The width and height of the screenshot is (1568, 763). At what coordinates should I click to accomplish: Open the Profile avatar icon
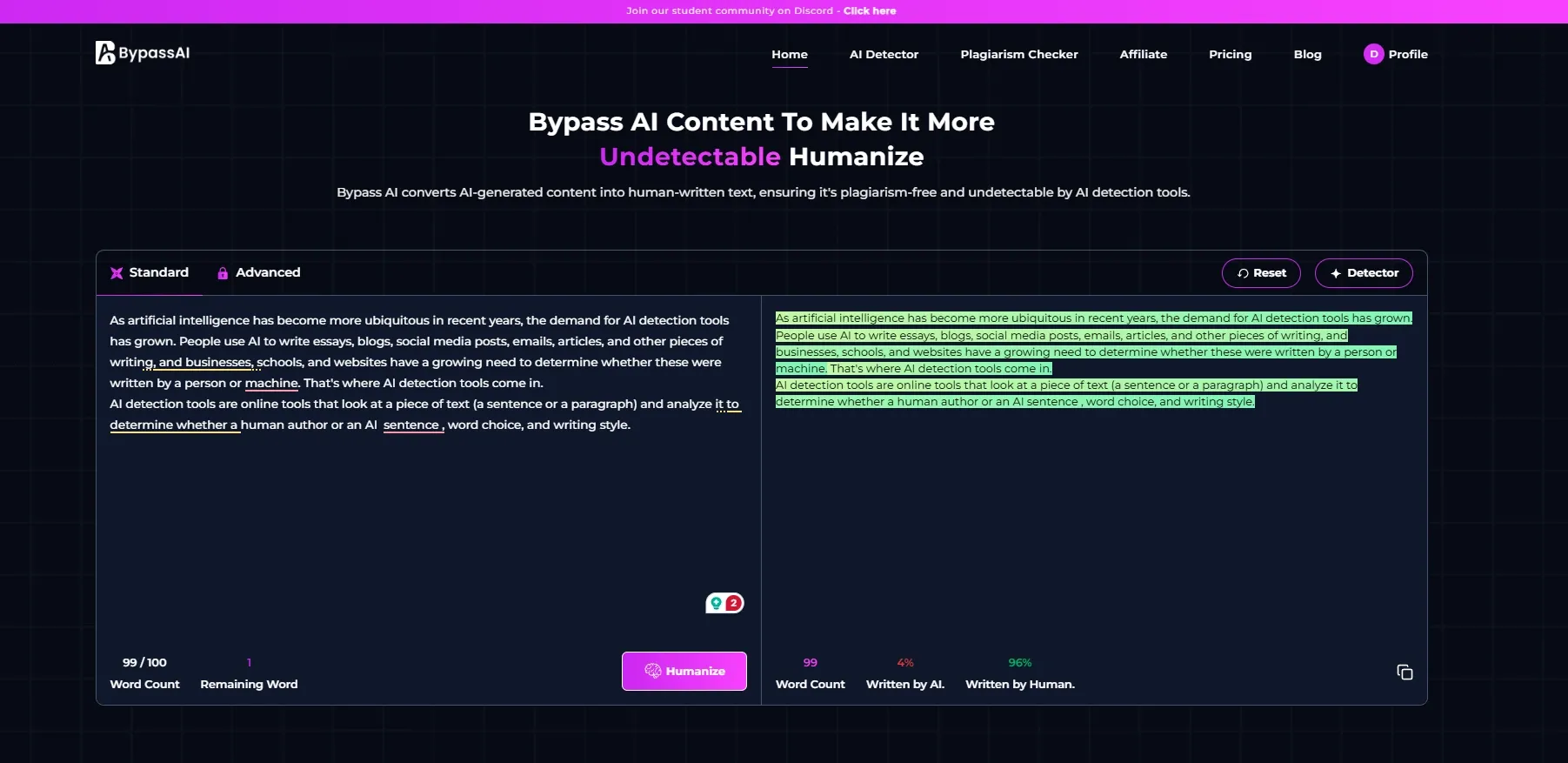point(1373,54)
